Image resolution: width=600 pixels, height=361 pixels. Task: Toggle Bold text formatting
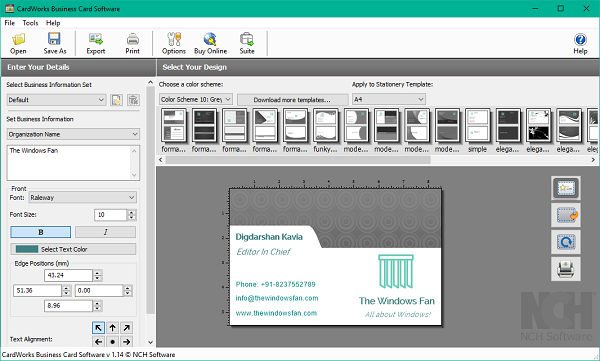tap(41, 232)
